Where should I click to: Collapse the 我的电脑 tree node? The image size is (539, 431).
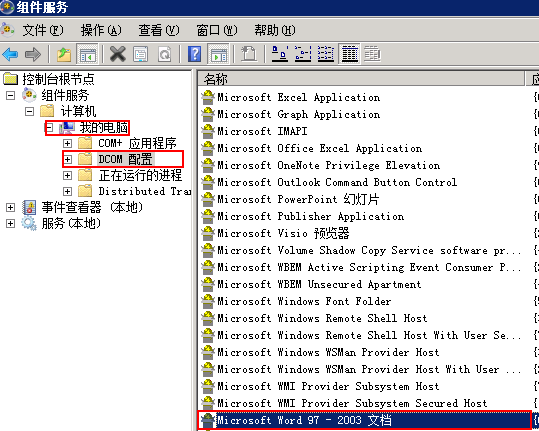49,128
